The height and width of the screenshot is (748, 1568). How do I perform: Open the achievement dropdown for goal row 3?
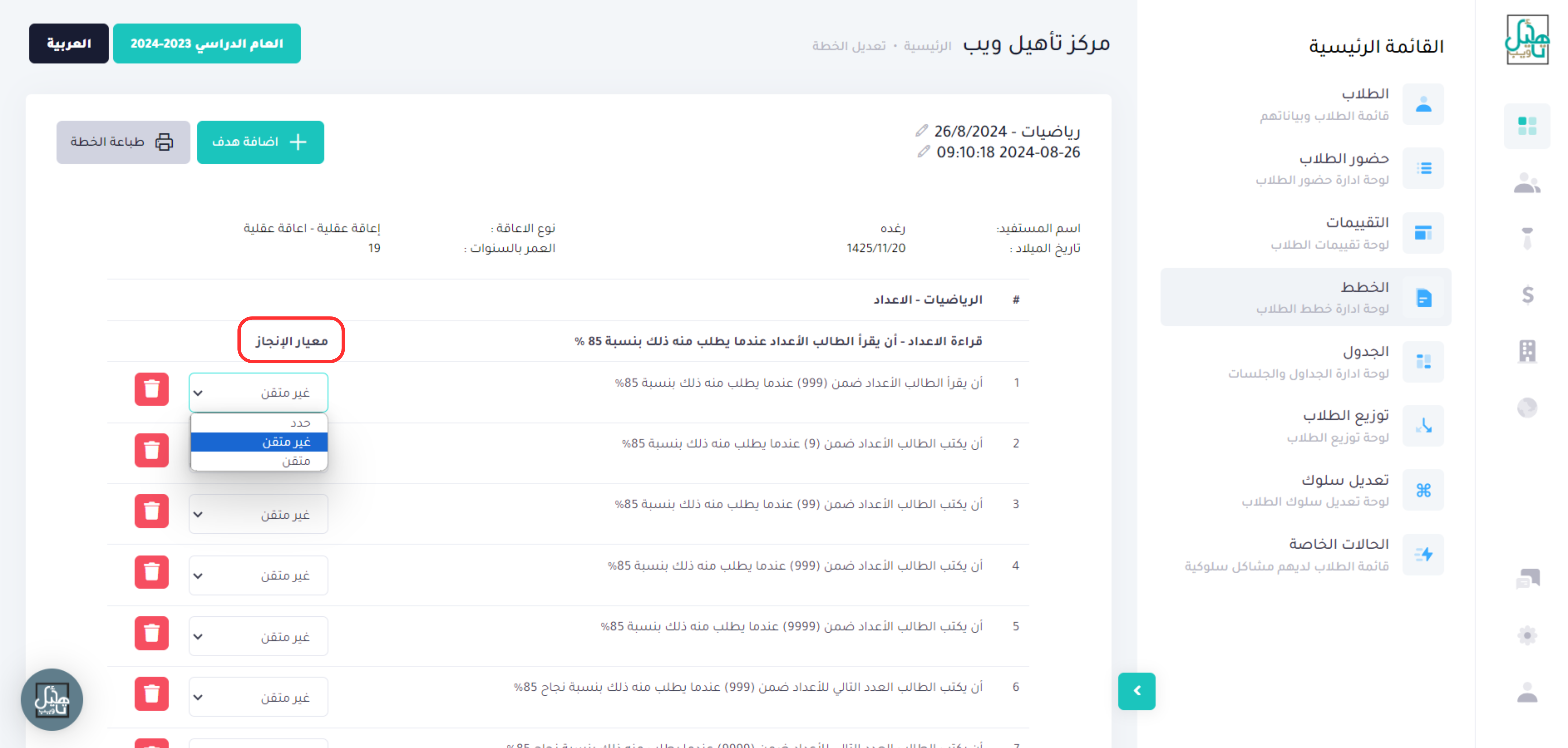[258, 514]
